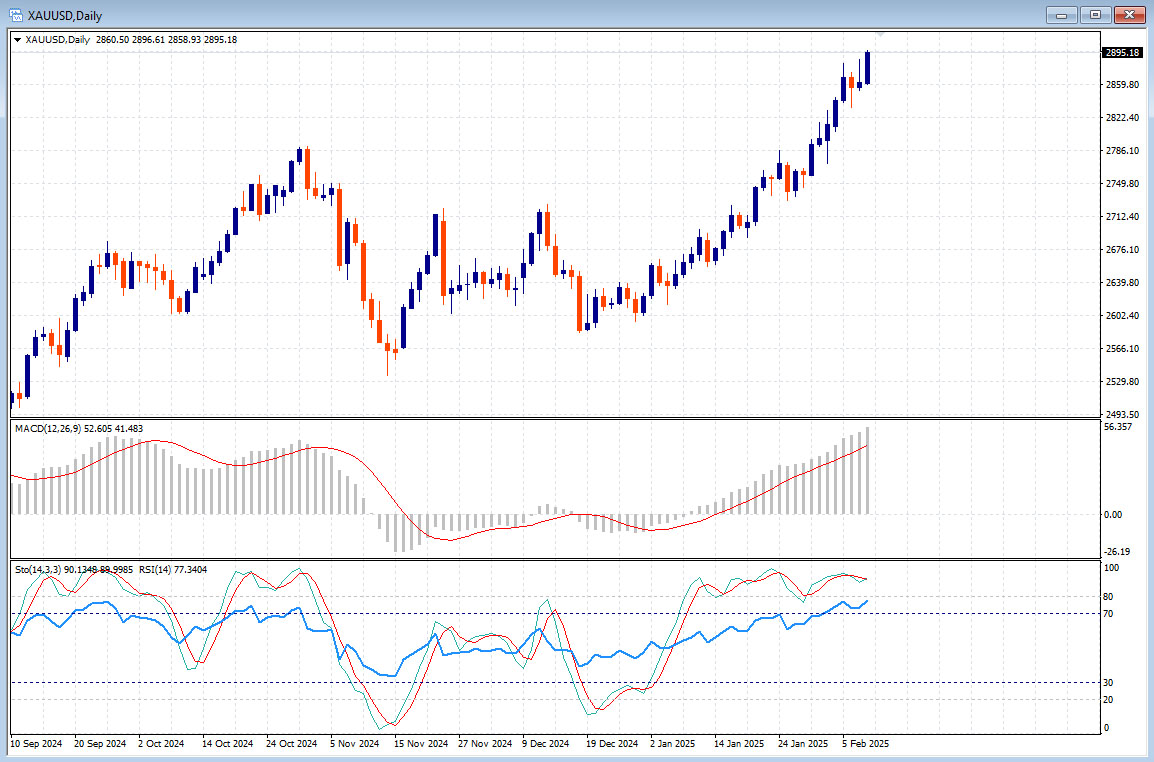Click the current price tag 2895.18
The width and height of the screenshot is (1154, 762).
click(1120, 52)
